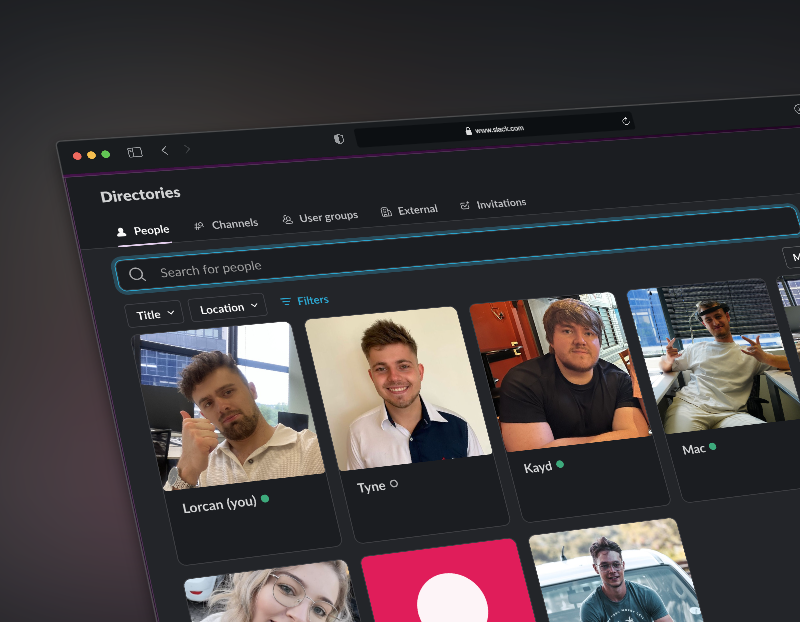
Task: Open Kayd's profile photo
Action: (560, 372)
